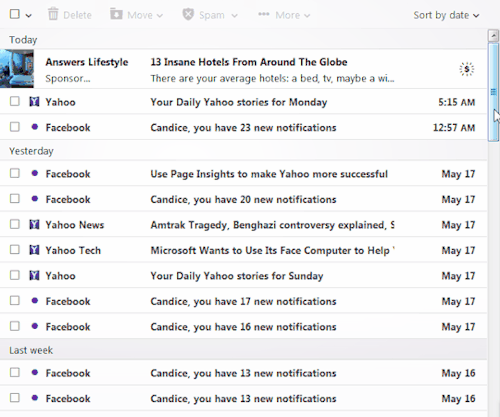
Task: Click the scrollbar up arrow
Action: (493, 35)
